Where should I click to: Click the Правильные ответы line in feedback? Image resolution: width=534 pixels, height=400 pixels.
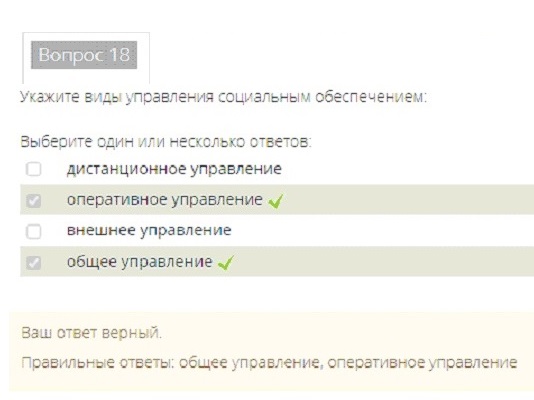pyautogui.click(x=269, y=363)
